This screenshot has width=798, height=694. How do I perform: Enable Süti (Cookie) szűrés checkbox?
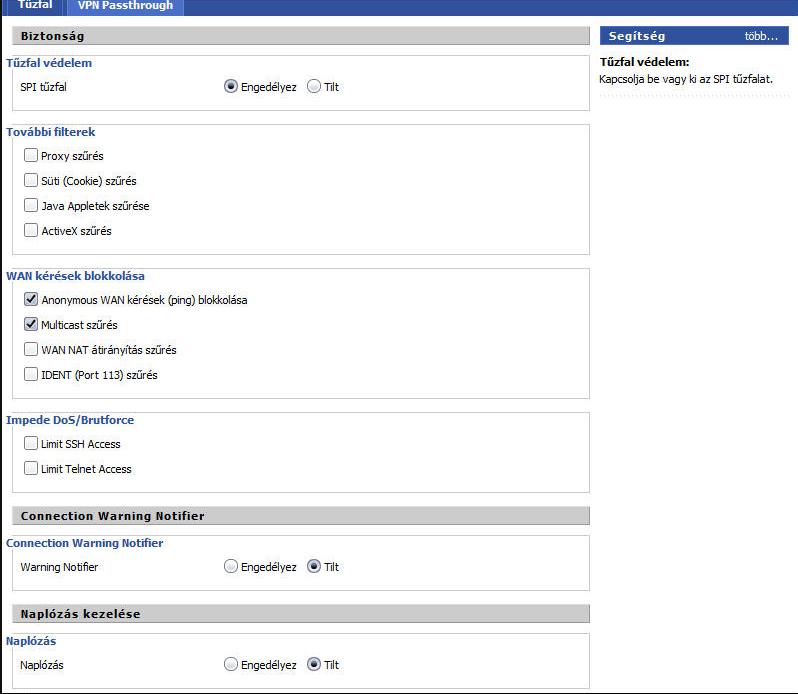31,180
